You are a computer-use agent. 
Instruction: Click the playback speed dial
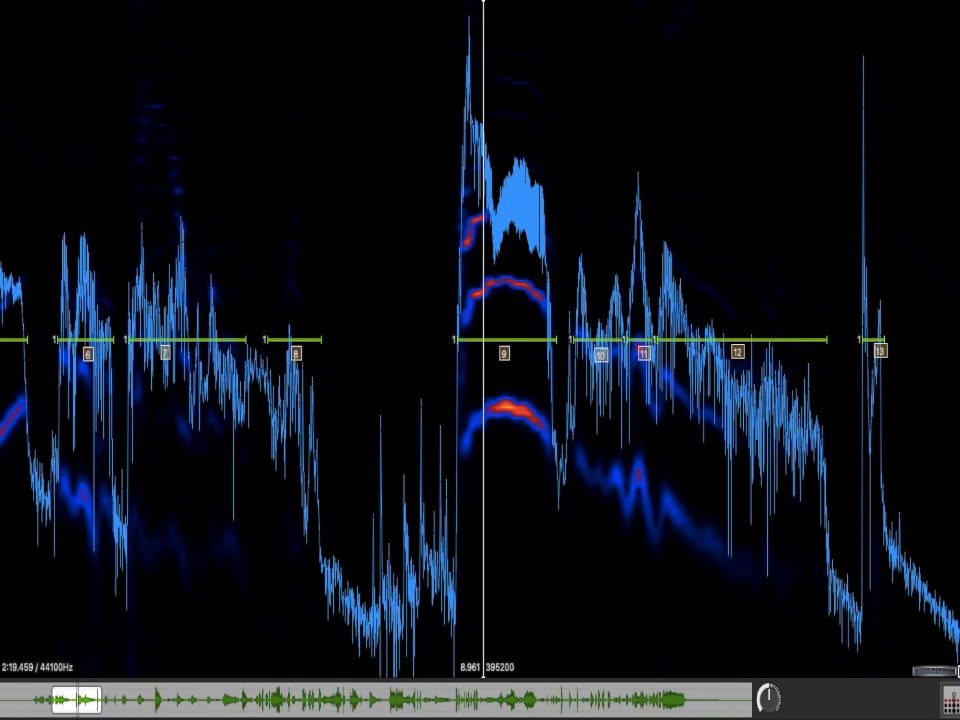click(x=768, y=698)
